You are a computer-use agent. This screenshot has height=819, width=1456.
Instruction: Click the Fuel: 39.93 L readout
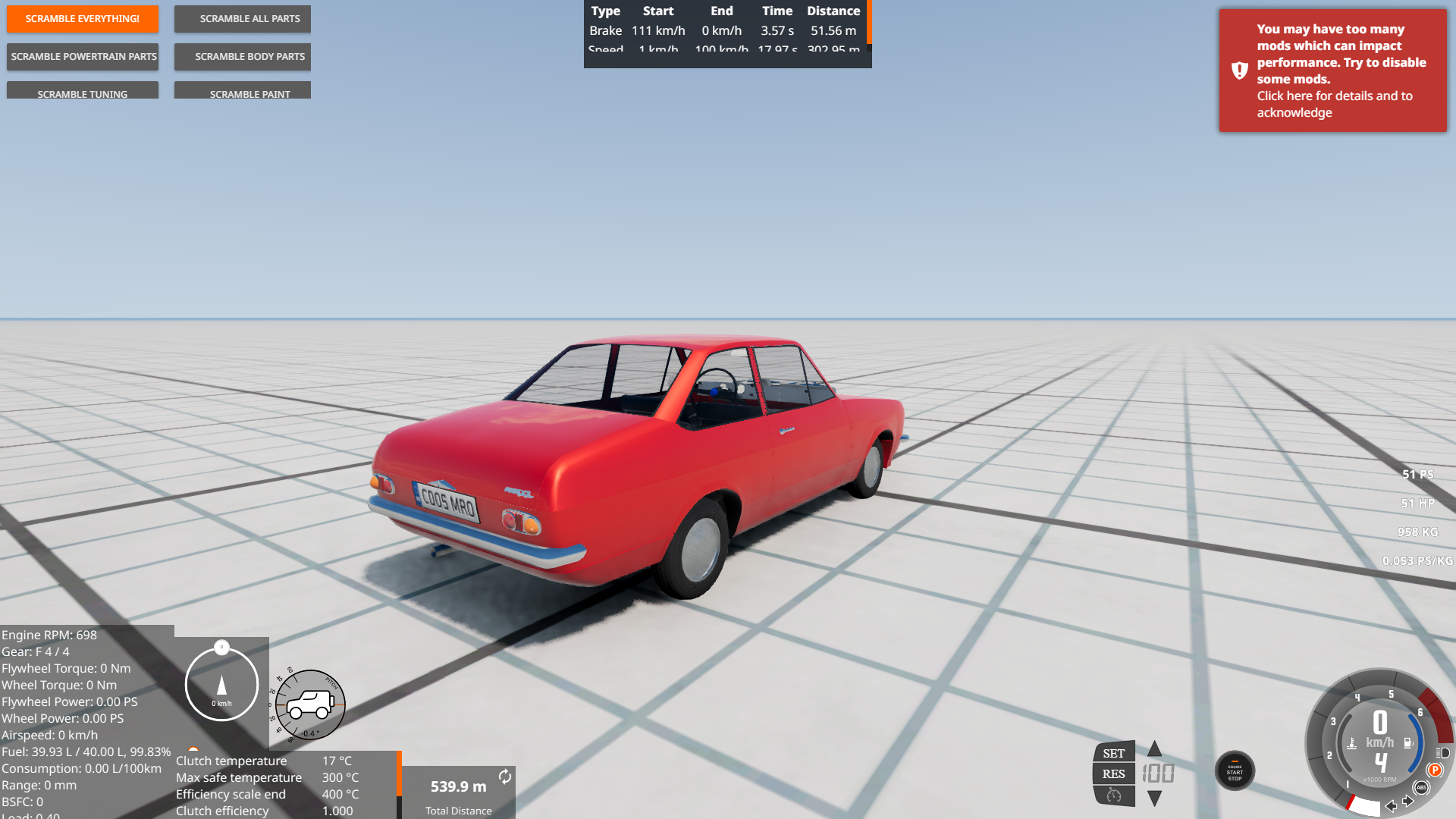coord(86,752)
